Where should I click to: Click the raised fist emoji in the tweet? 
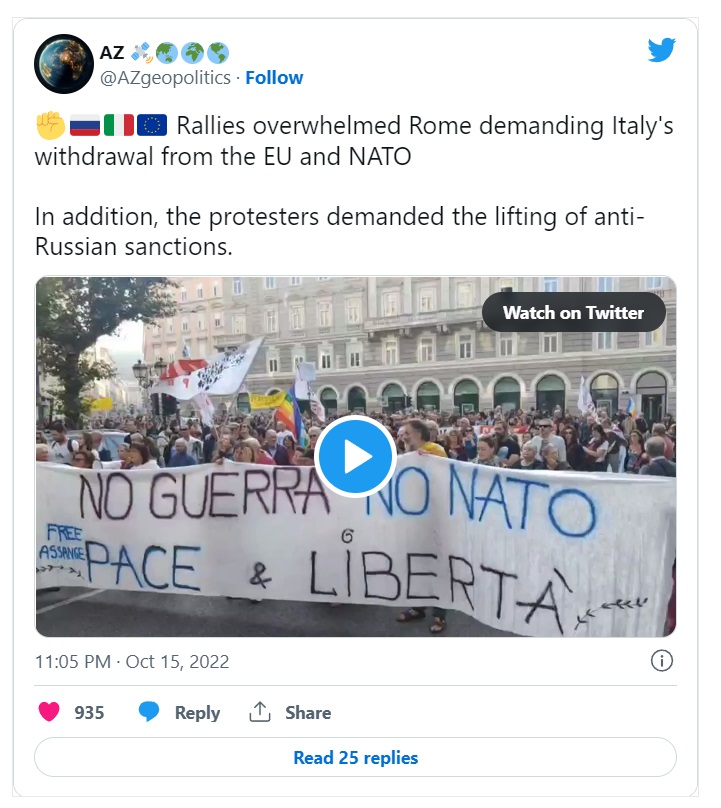[50, 126]
